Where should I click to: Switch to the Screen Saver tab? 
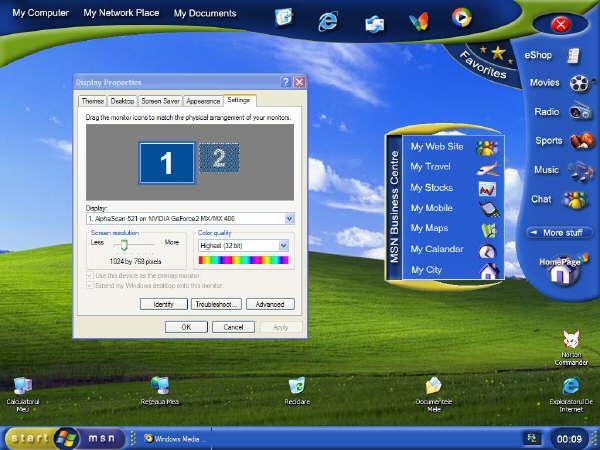click(160, 101)
